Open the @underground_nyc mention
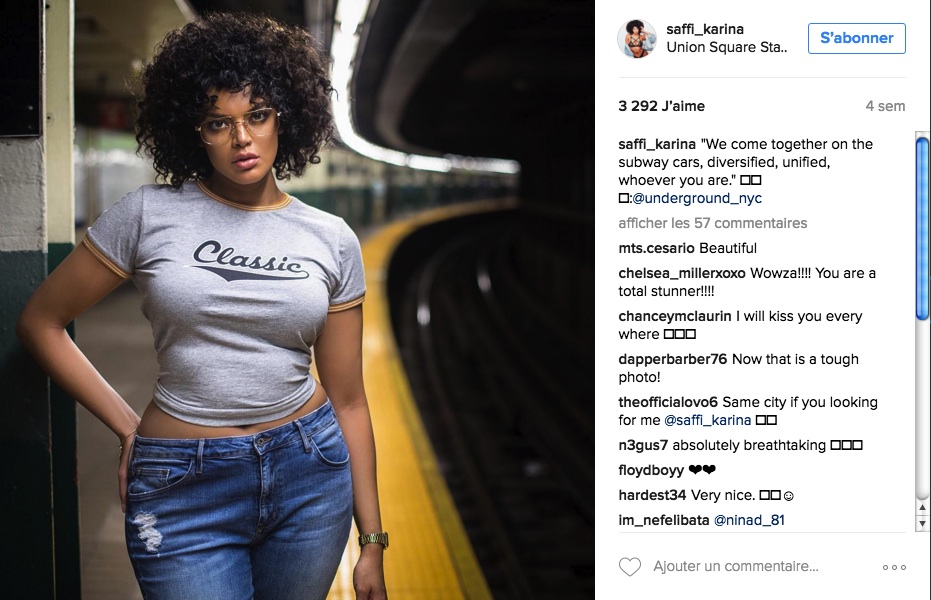This screenshot has height=600, width=931. (x=697, y=198)
